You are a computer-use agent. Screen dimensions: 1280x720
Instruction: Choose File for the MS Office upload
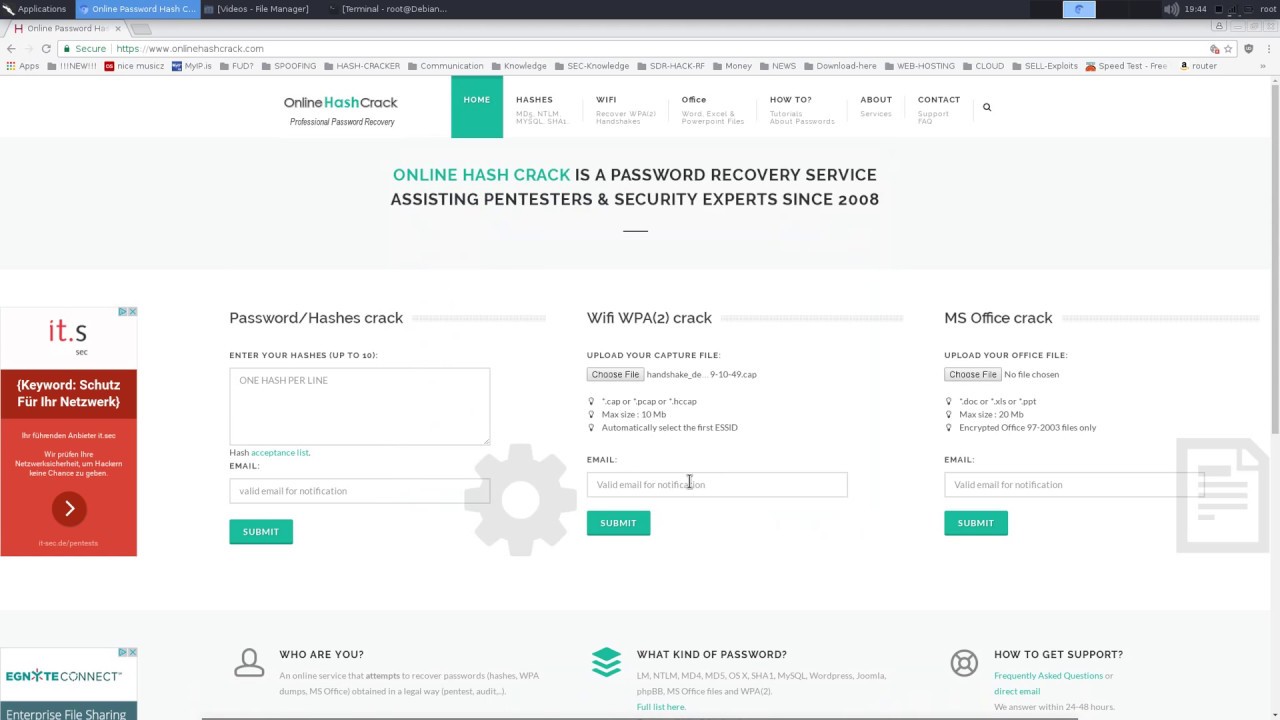coord(972,374)
